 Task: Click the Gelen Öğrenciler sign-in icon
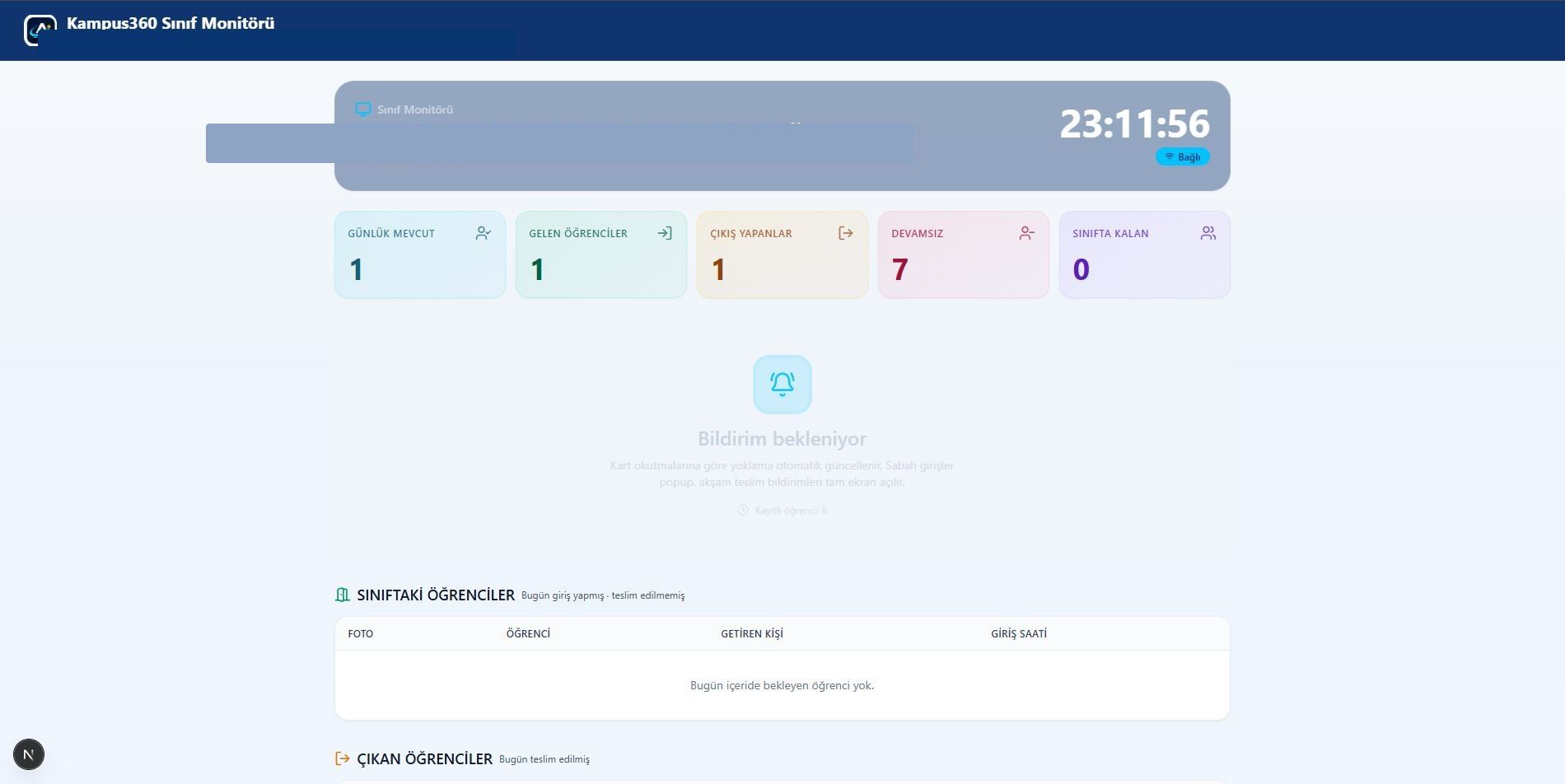pyautogui.click(x=665, y=233)
